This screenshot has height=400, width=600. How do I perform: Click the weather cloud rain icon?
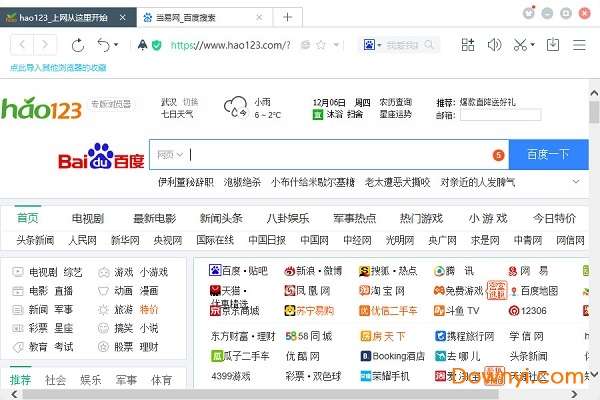point(235,107)
